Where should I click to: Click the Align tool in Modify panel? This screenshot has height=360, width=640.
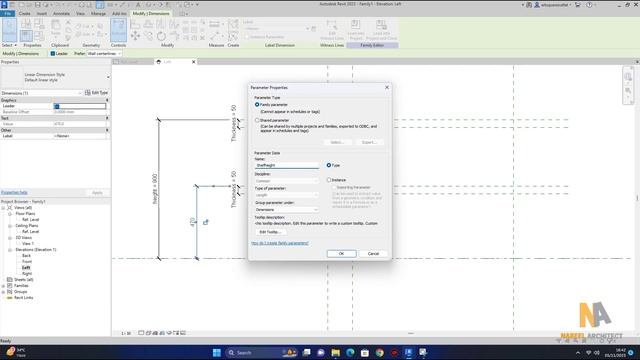(135, 24)
